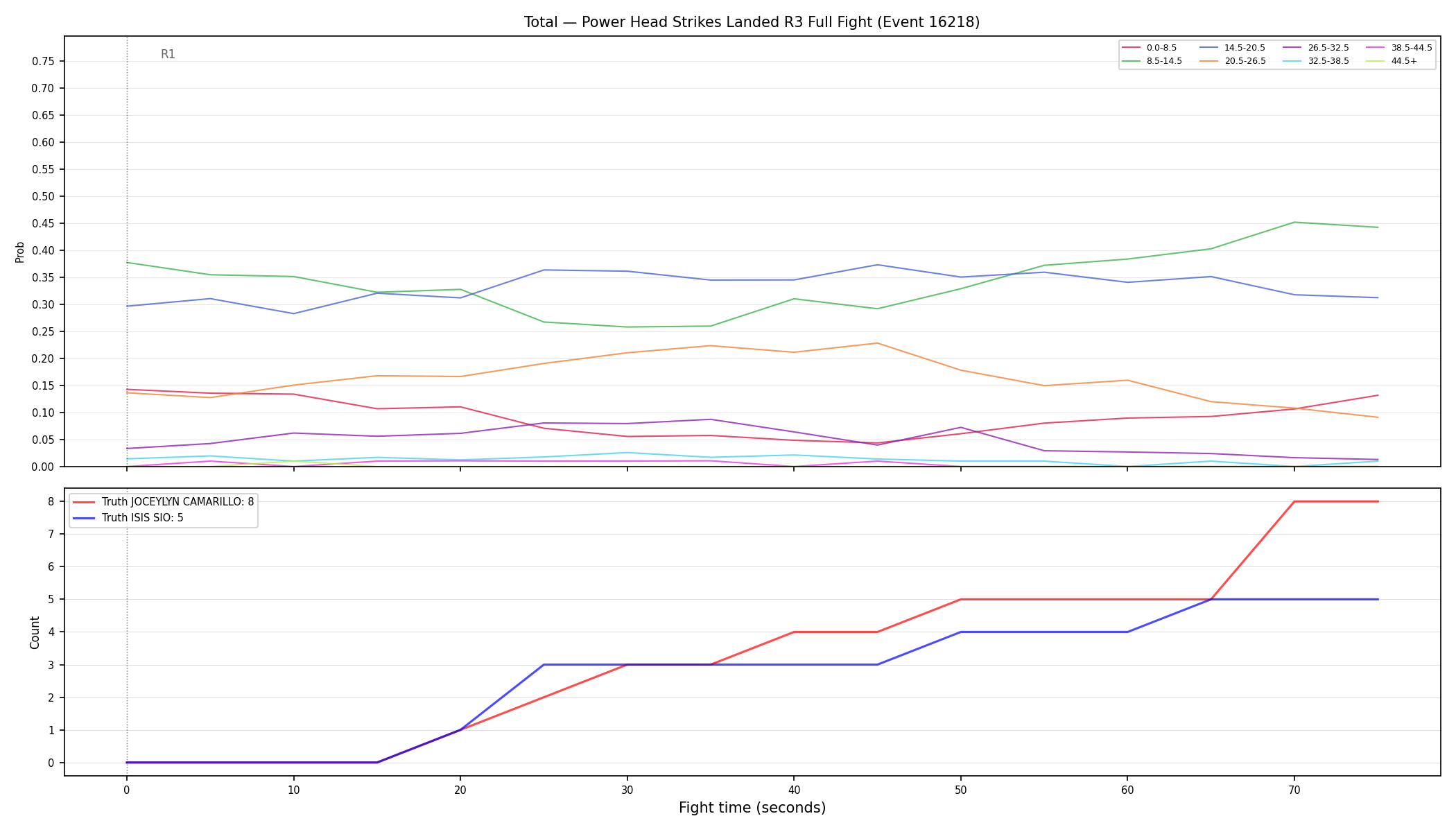Click the 8 tick on Count axis
1456x832 pixels.
(x=51, y=501)
